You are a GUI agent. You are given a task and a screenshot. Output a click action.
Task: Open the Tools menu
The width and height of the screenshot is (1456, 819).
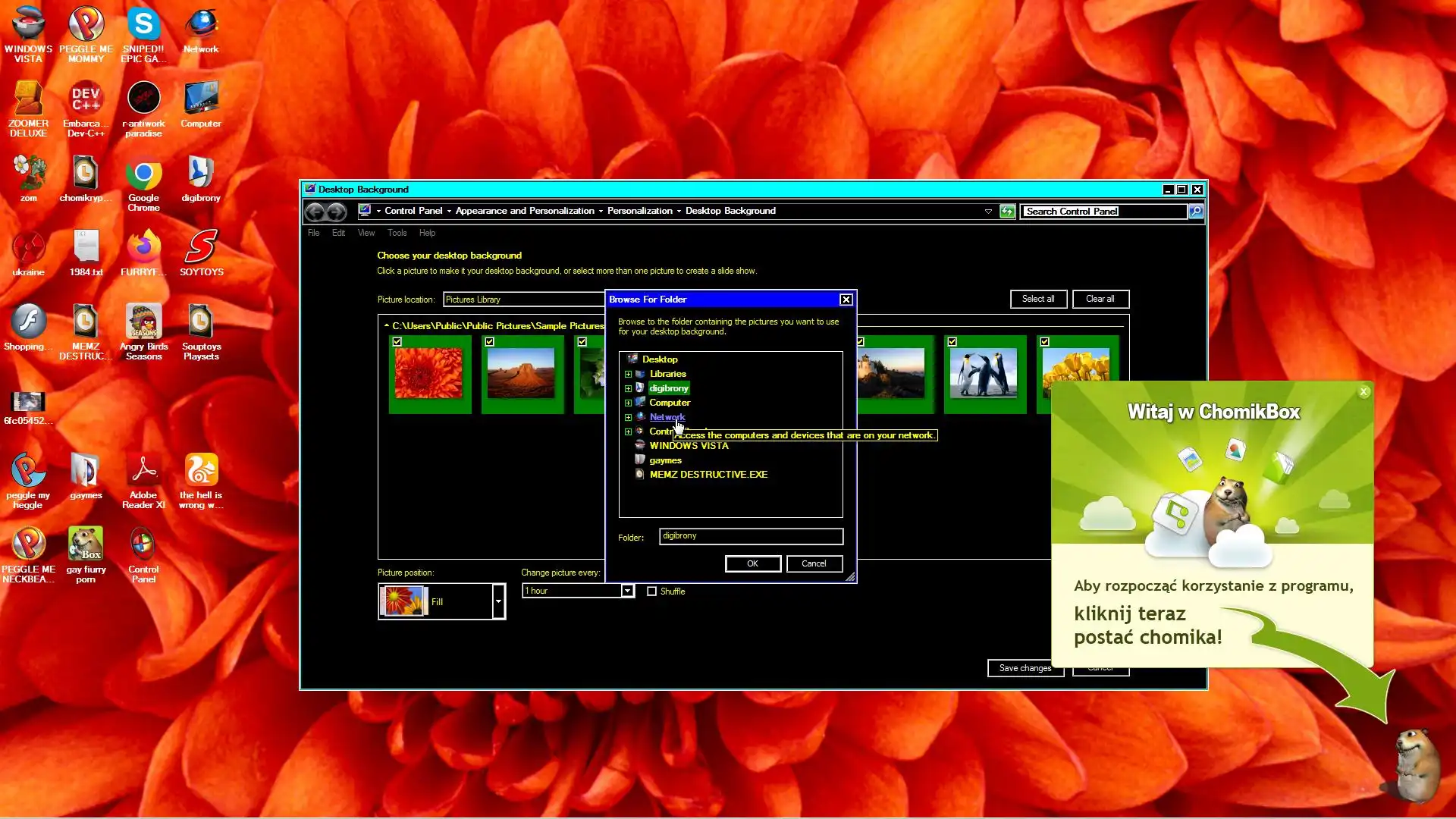[397, 233]
